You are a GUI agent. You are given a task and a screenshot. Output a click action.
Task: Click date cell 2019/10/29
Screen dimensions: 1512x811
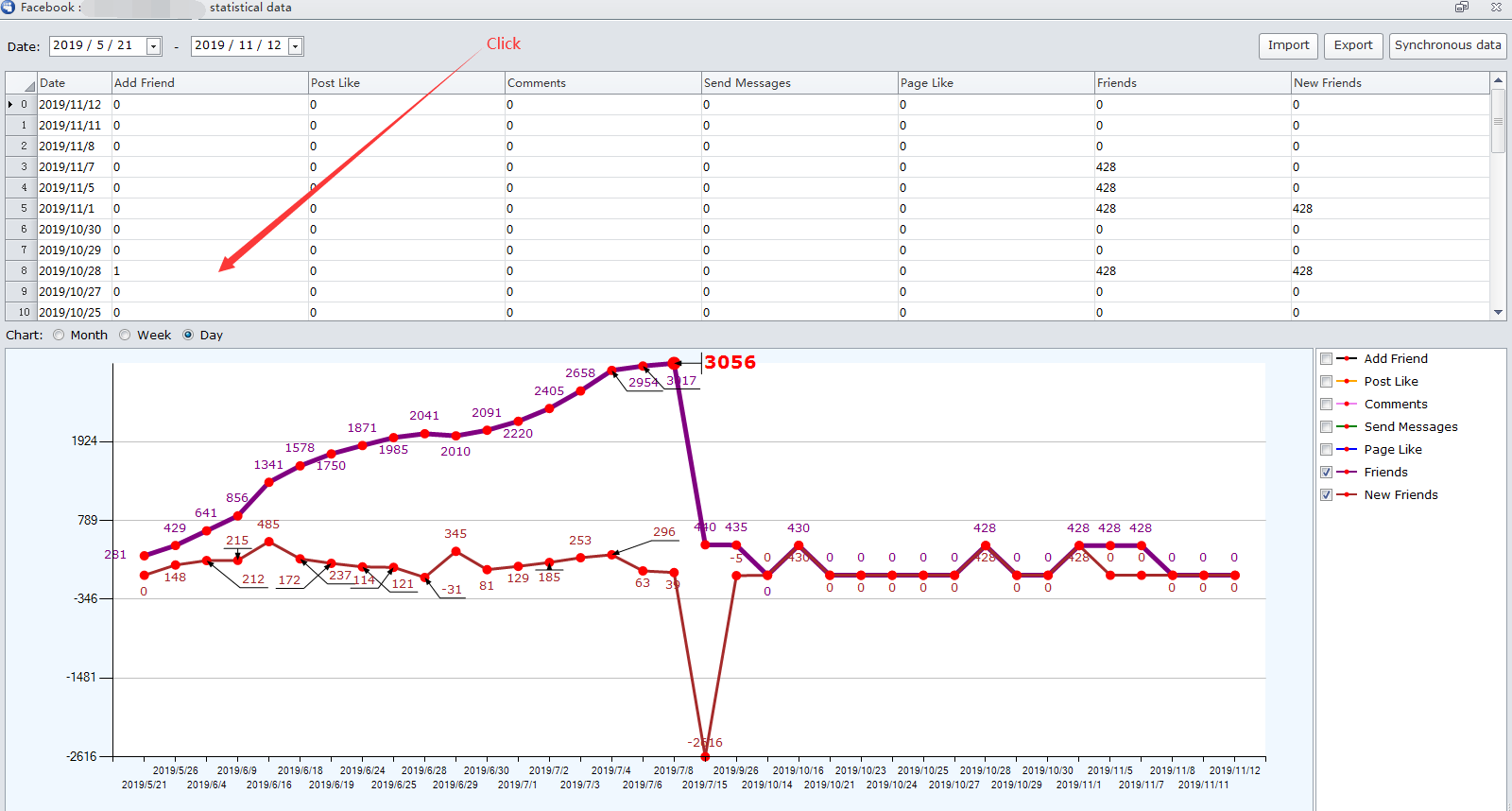(x=74, y=250)
